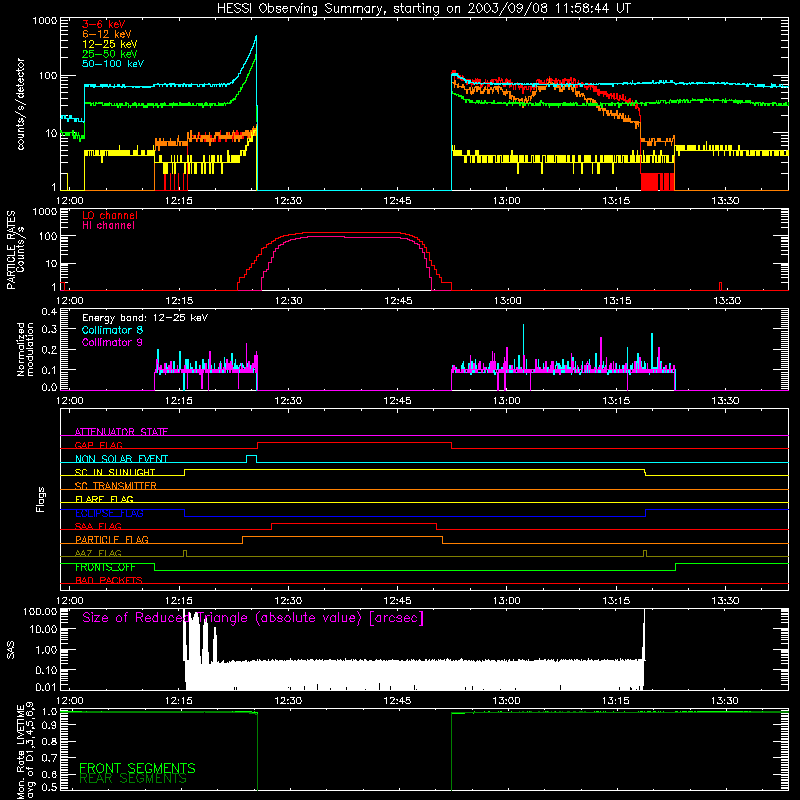The image size is (800, 800).
Task: Click the cyan 50-100 keV peak near 12:25
Action: [256, 37]
